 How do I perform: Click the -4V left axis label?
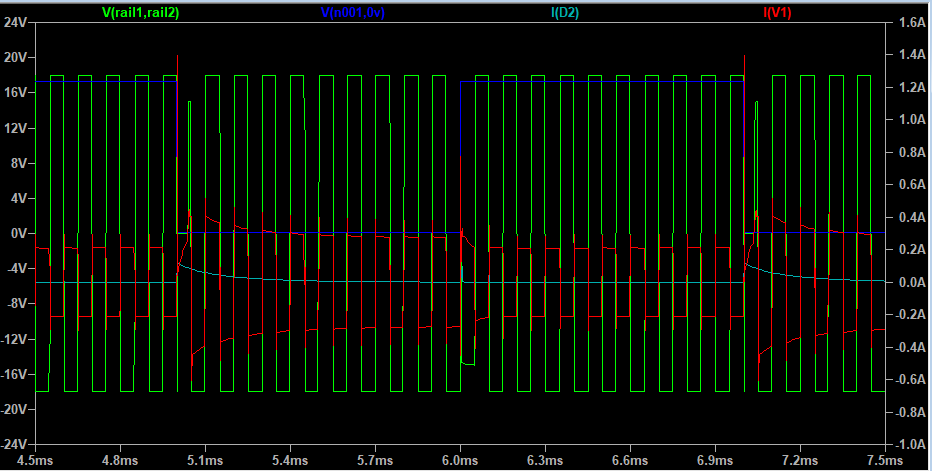(17, 268)
